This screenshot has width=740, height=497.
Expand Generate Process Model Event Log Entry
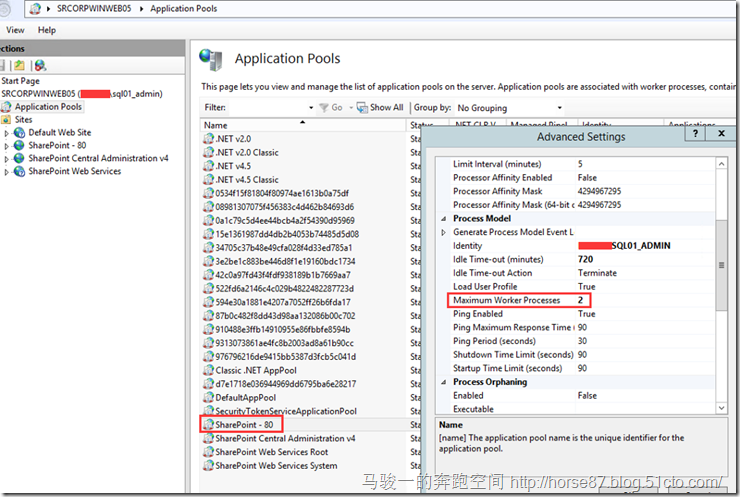click(x=444, y=232)
